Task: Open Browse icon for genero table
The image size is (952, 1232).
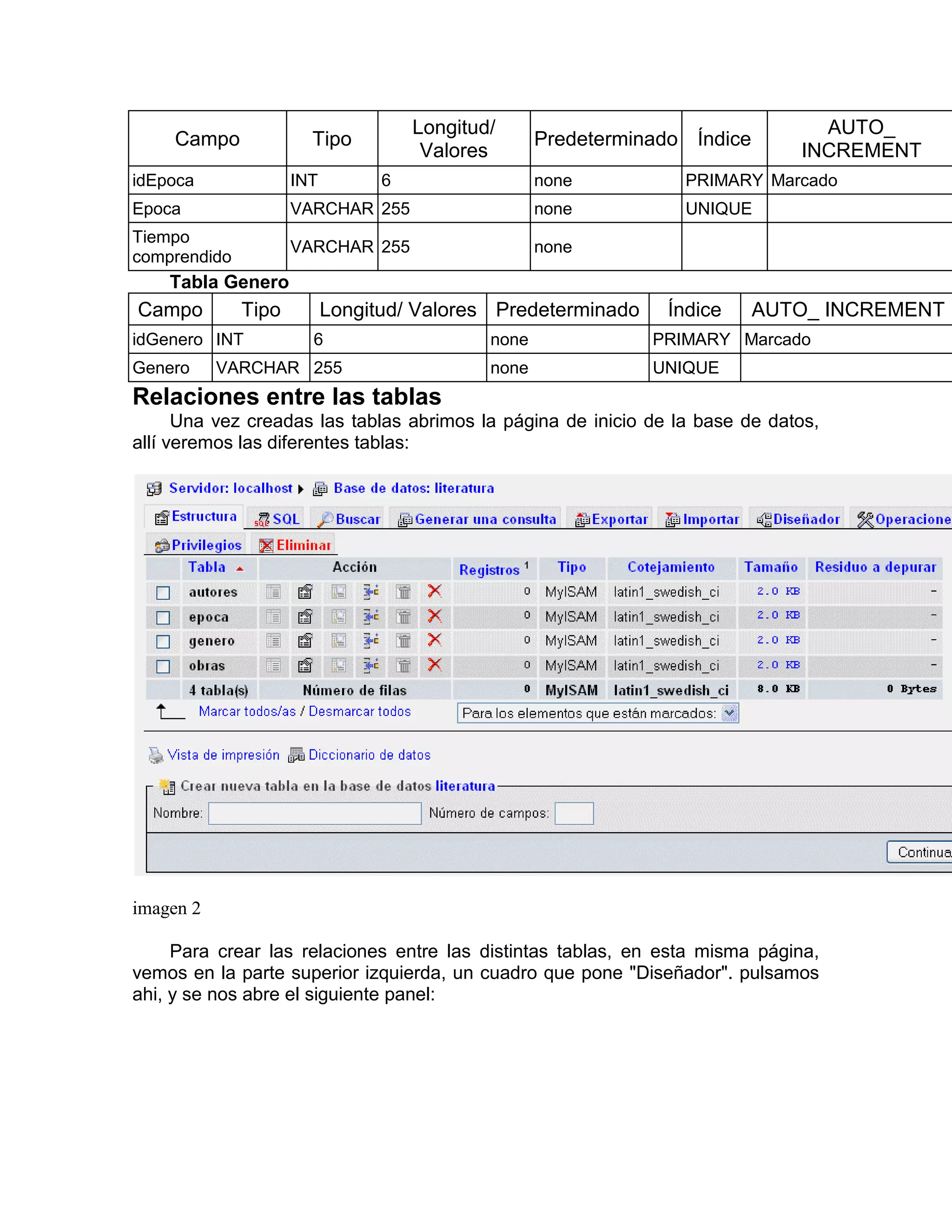Action: (273, 641)
